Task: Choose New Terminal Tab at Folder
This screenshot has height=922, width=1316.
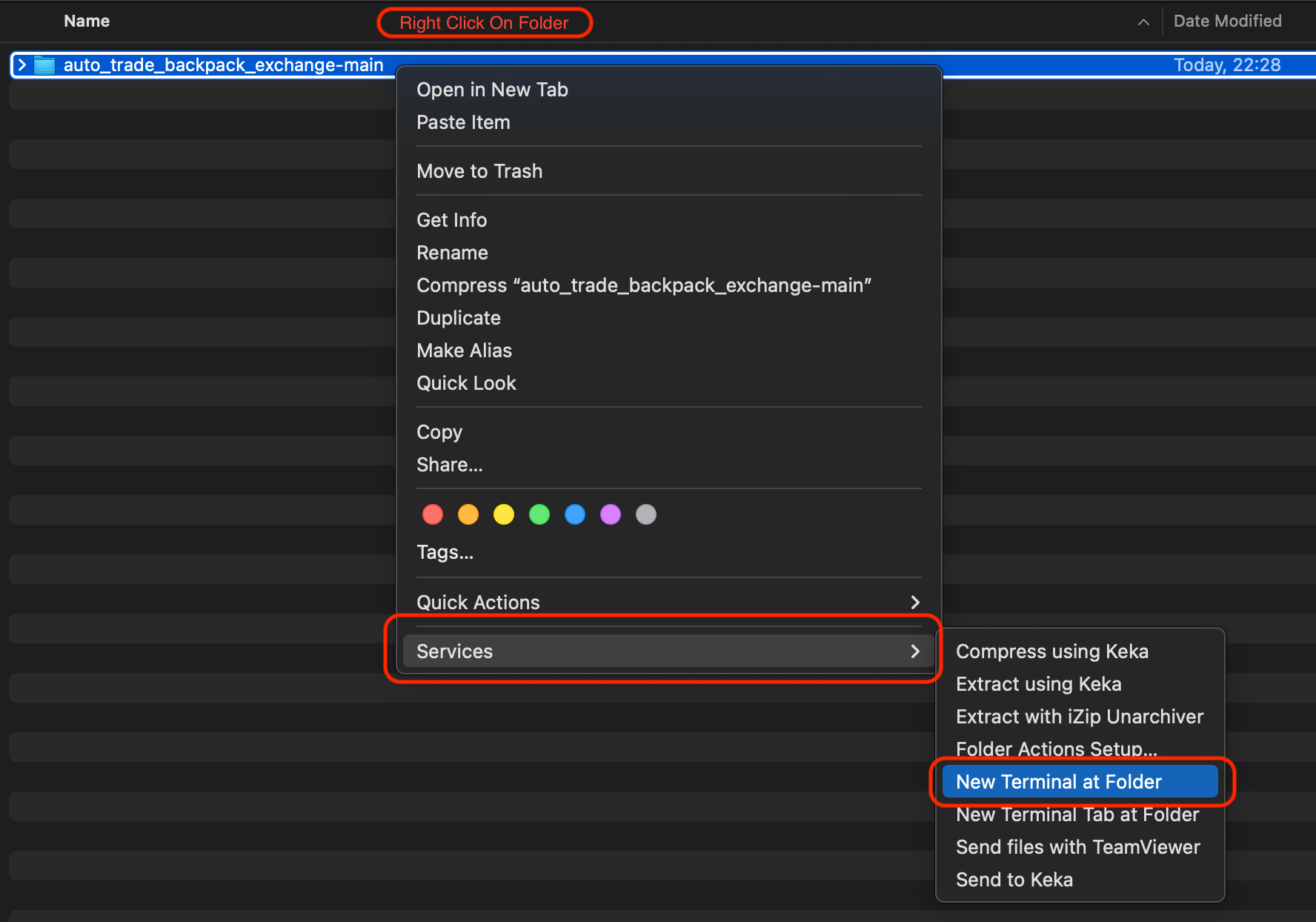Action: (x=1080, y=815)
